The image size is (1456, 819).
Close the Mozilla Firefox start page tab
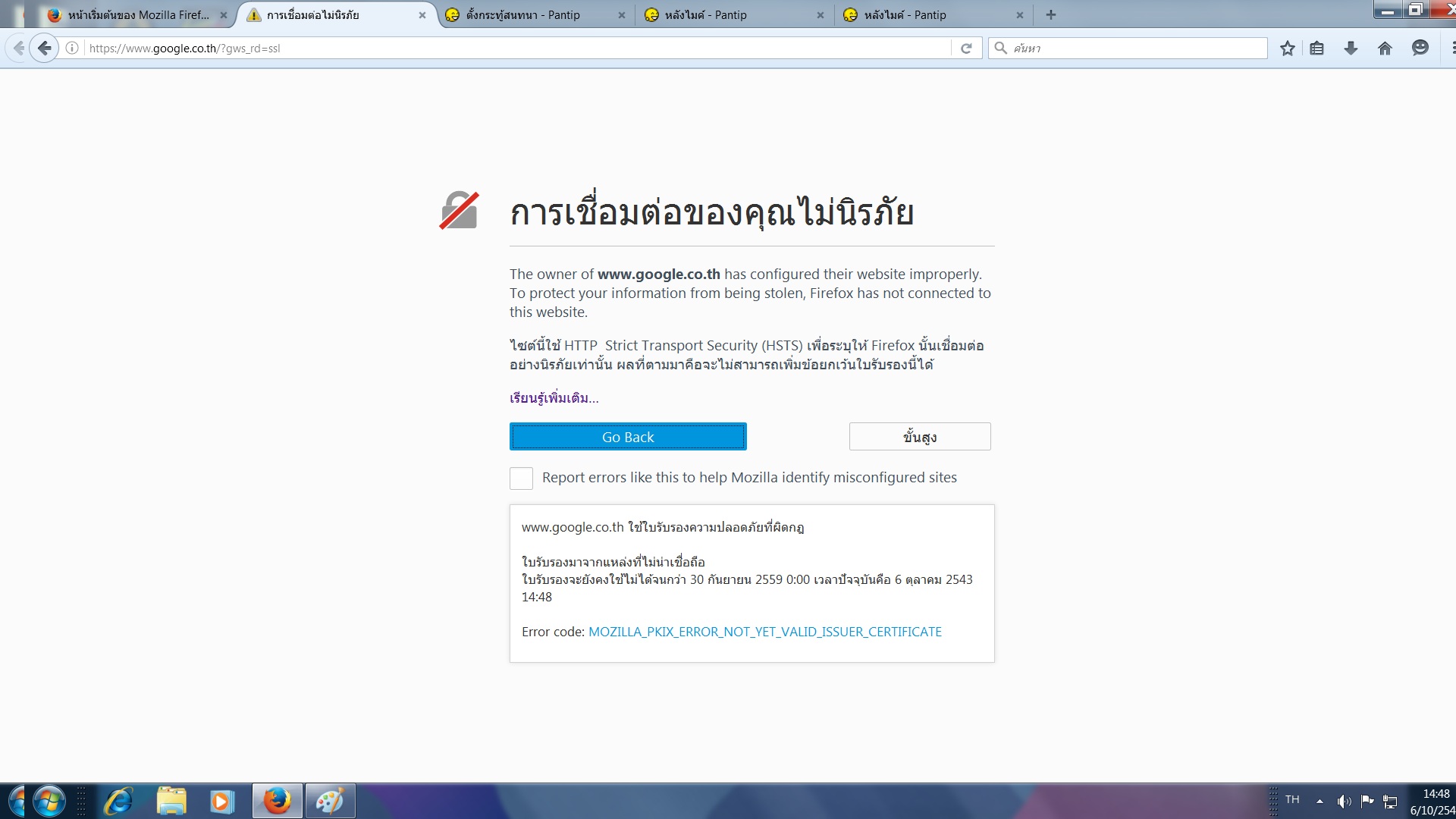click(x=224, y=14)
